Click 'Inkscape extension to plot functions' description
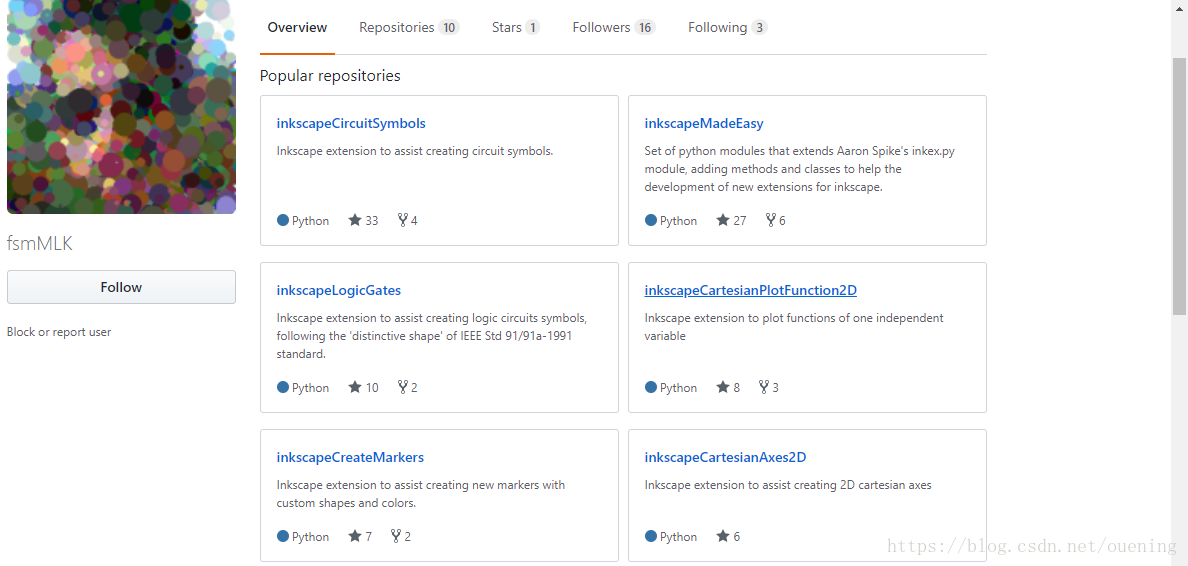Image resolution: width=1188 pixels, height=566 pixels. tap(794, 327)
